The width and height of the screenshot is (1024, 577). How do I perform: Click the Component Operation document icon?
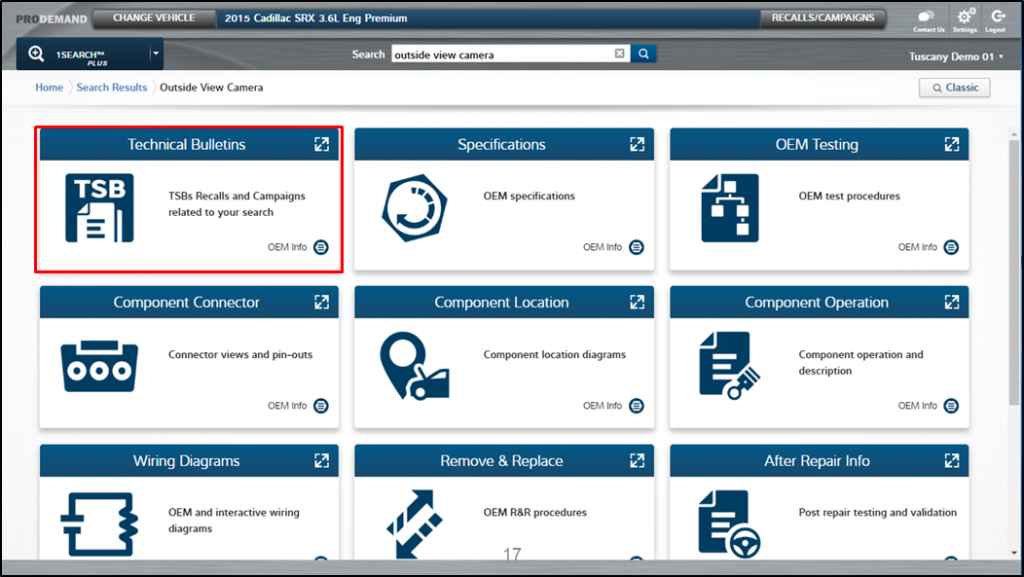[x=729, y=366]
